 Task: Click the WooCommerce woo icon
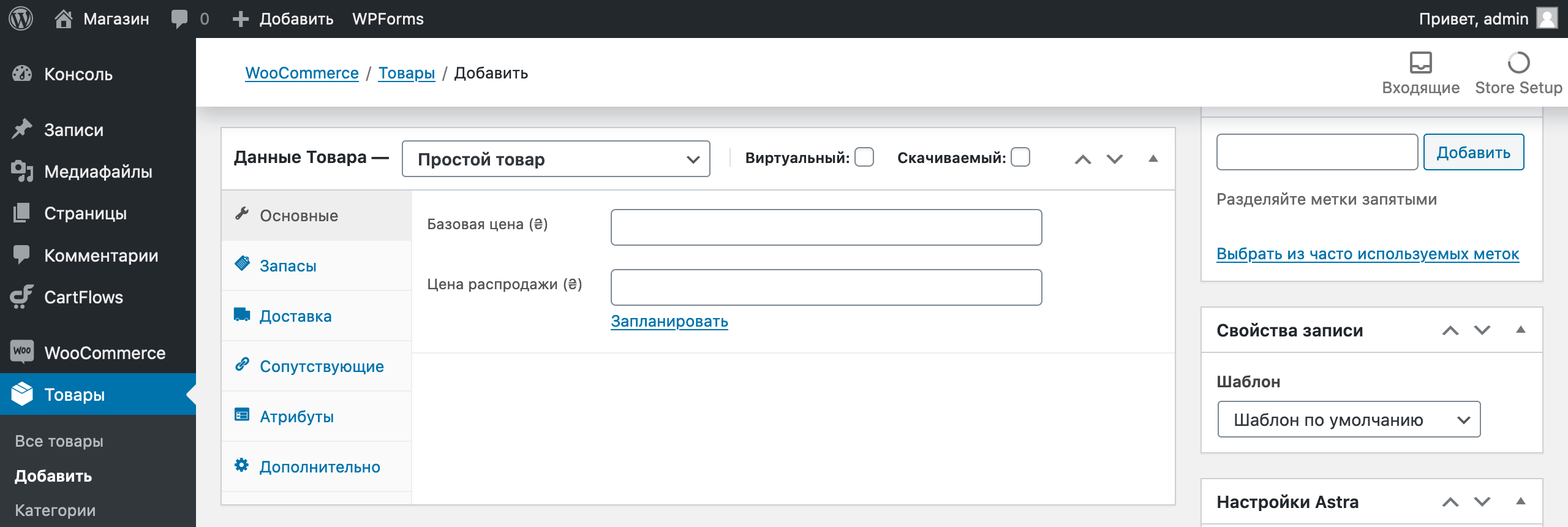click(x=22, y=352)
